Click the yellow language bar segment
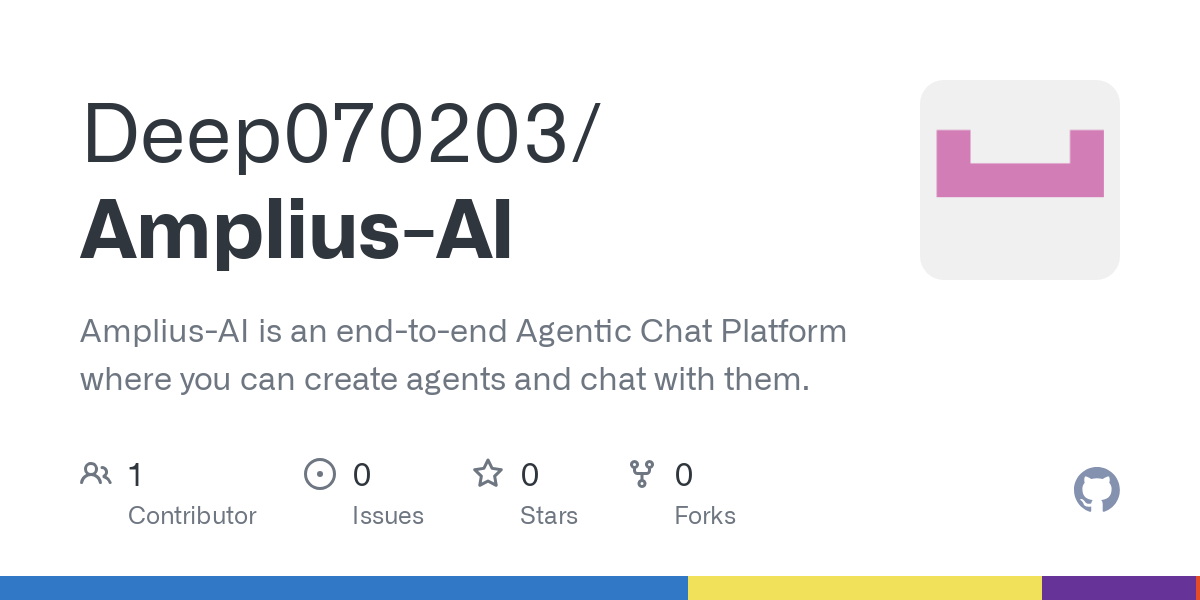 pyautogui.click(x=865, y=588)
